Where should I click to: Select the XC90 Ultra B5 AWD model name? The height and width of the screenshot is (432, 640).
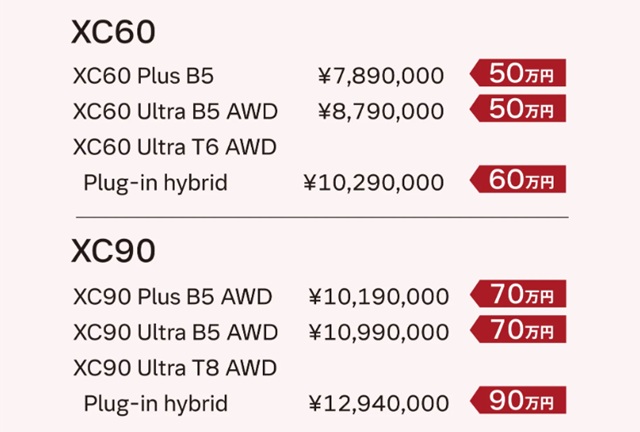176,332
